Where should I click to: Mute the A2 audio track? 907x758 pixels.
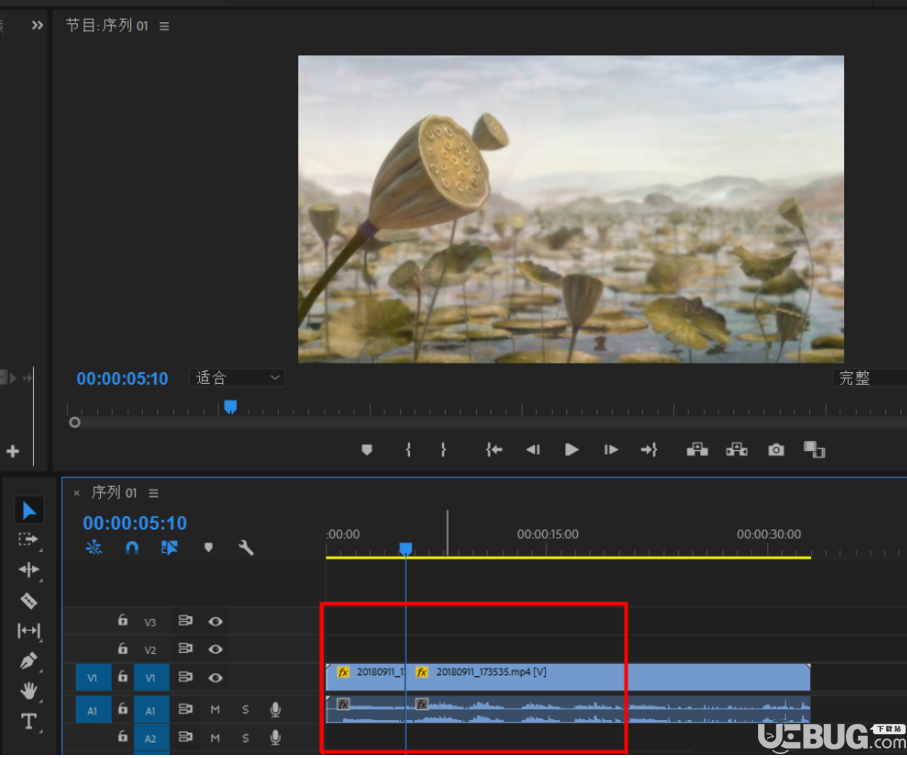tap(215, 738)
